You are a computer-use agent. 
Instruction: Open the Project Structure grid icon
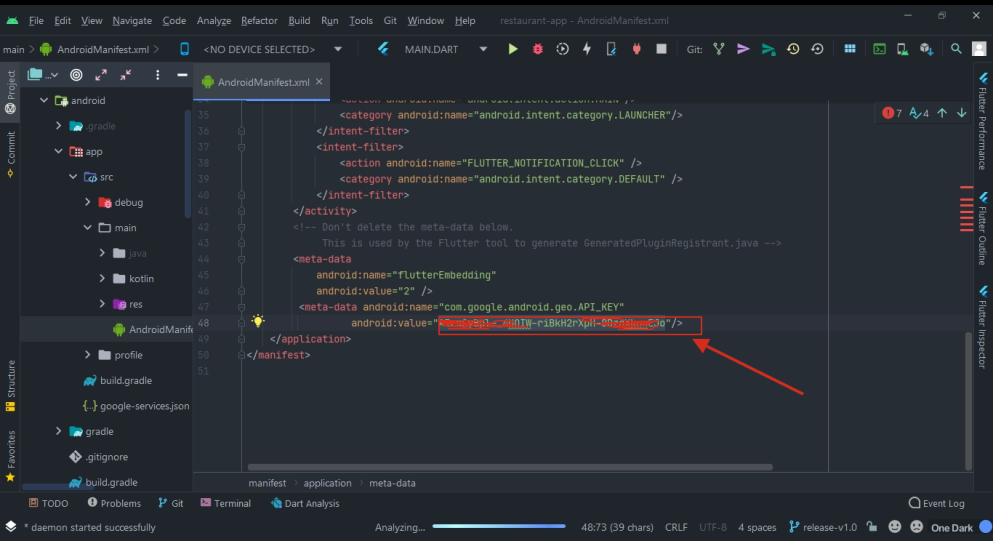click(x=850, y=49)
